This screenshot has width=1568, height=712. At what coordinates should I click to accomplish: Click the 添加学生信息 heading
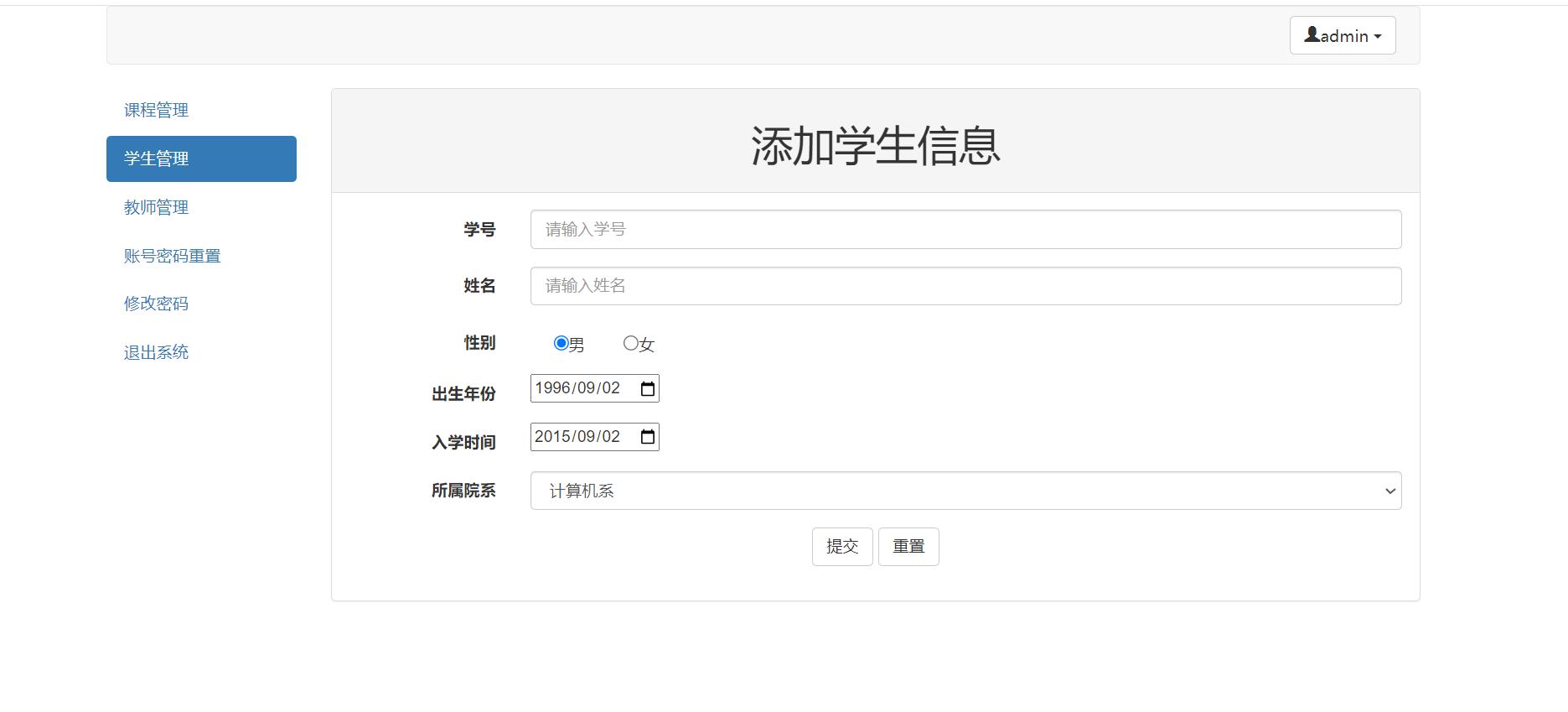click(x=876, y=146)
